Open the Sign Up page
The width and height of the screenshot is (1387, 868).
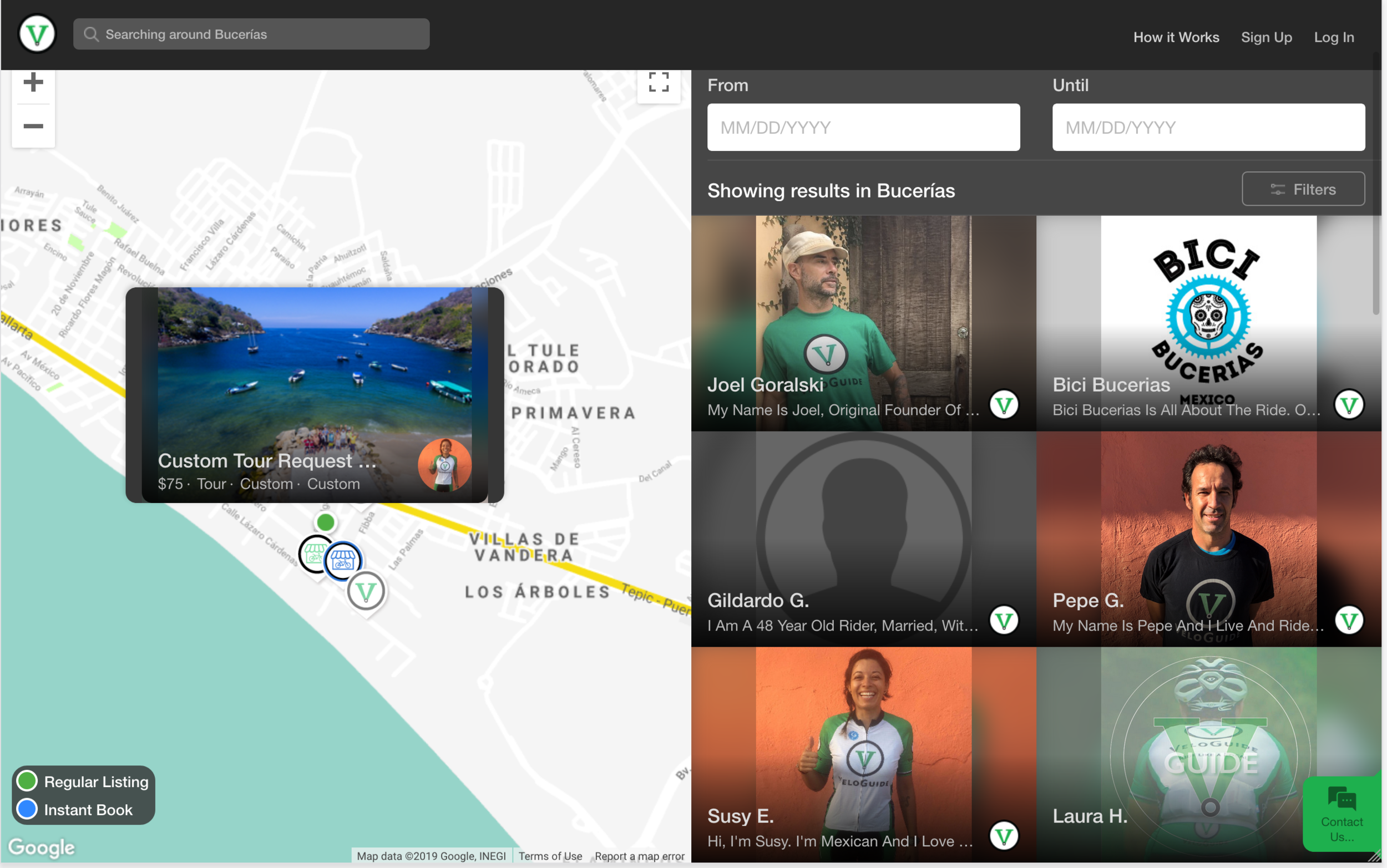coord(1266,37)
